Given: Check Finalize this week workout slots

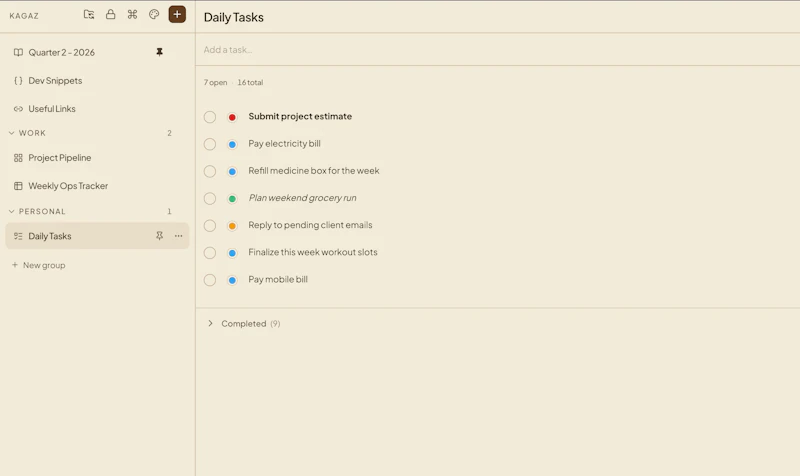Looking at the screenshot, I should point(210,253).
